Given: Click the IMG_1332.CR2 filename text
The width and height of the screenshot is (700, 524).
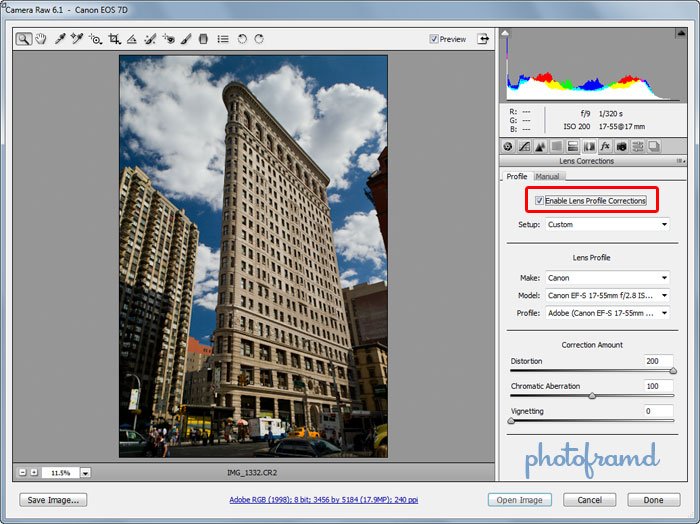Looking at the screenshot, I should coord(252,472).
